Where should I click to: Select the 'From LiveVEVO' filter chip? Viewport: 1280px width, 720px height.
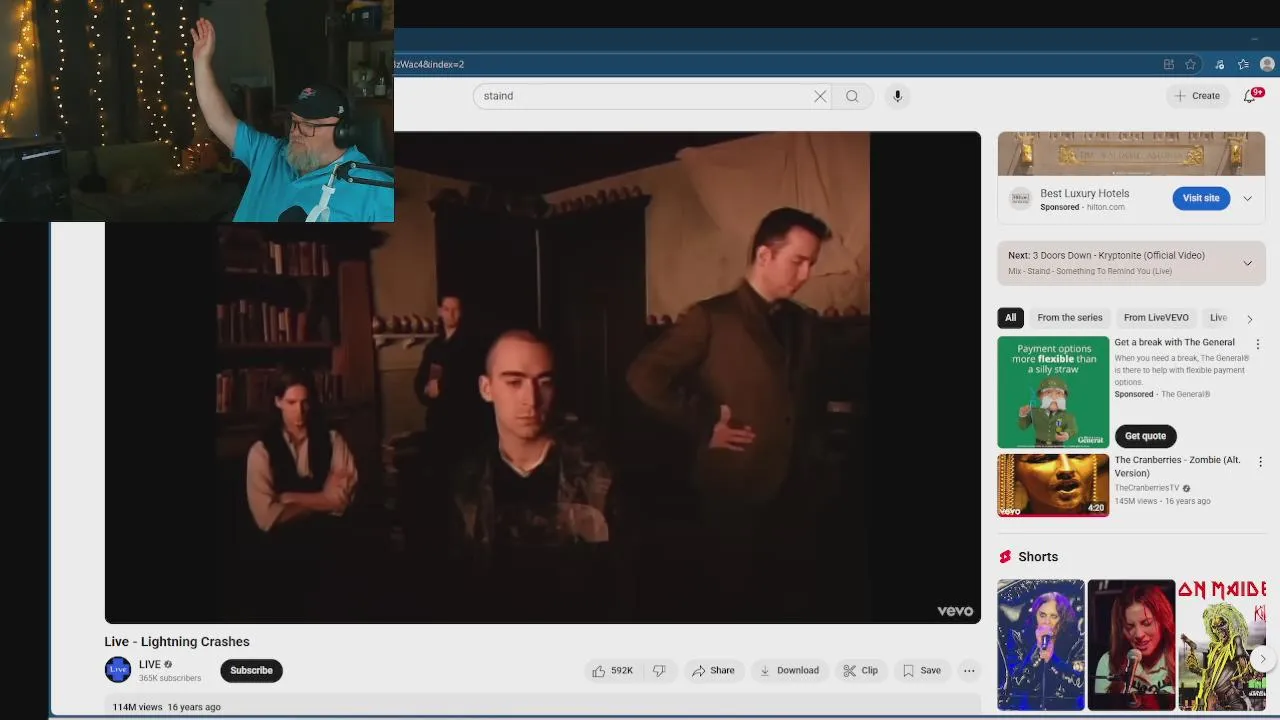pos(1156,318)
